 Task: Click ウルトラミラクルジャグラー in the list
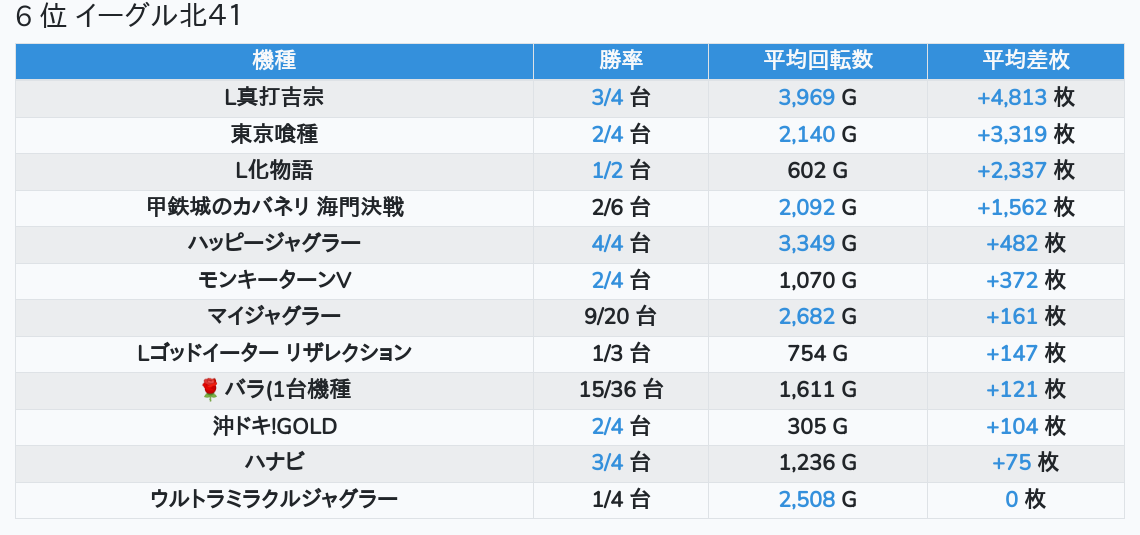click(x=274, y=499)
